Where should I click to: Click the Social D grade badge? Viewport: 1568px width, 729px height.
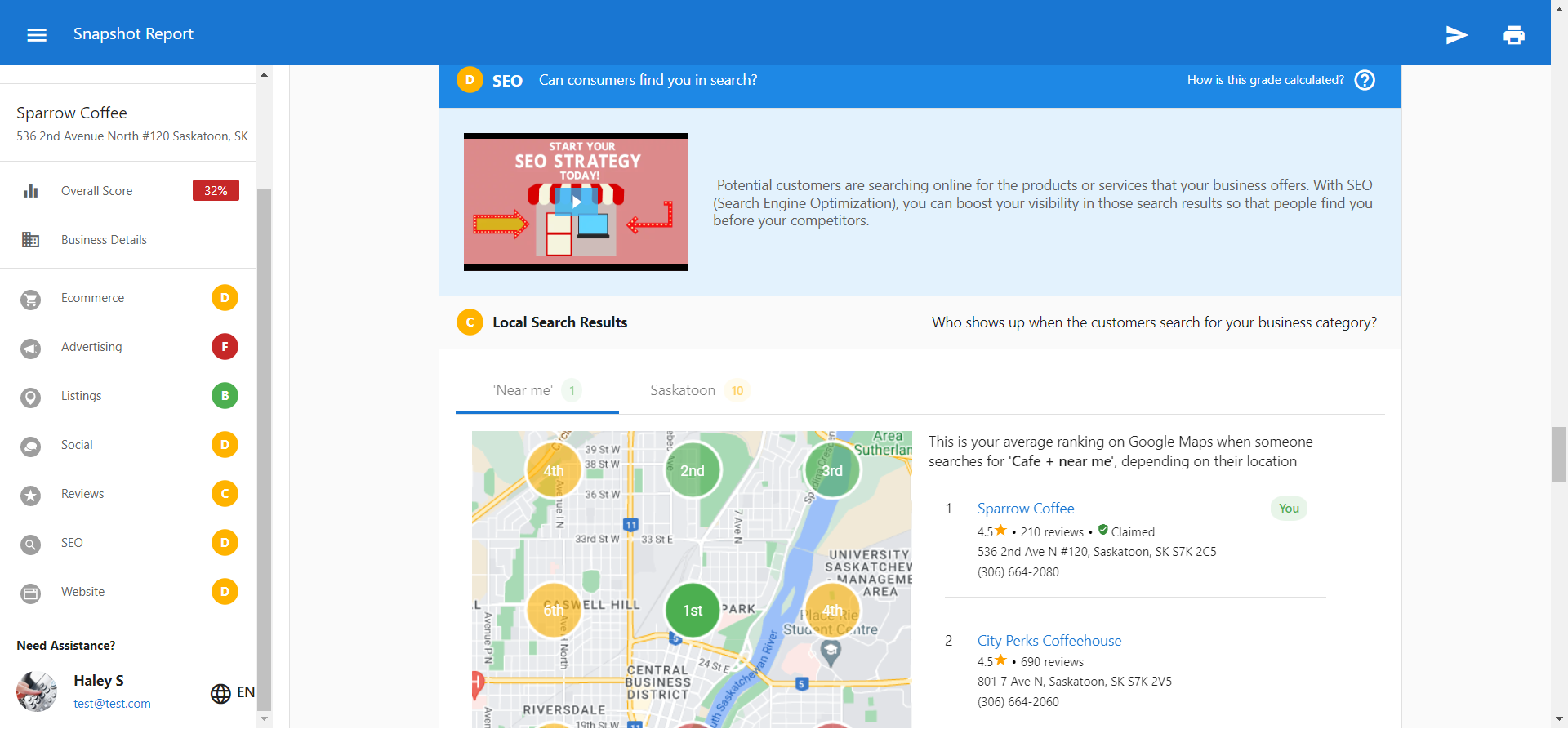tap(225, 445)
